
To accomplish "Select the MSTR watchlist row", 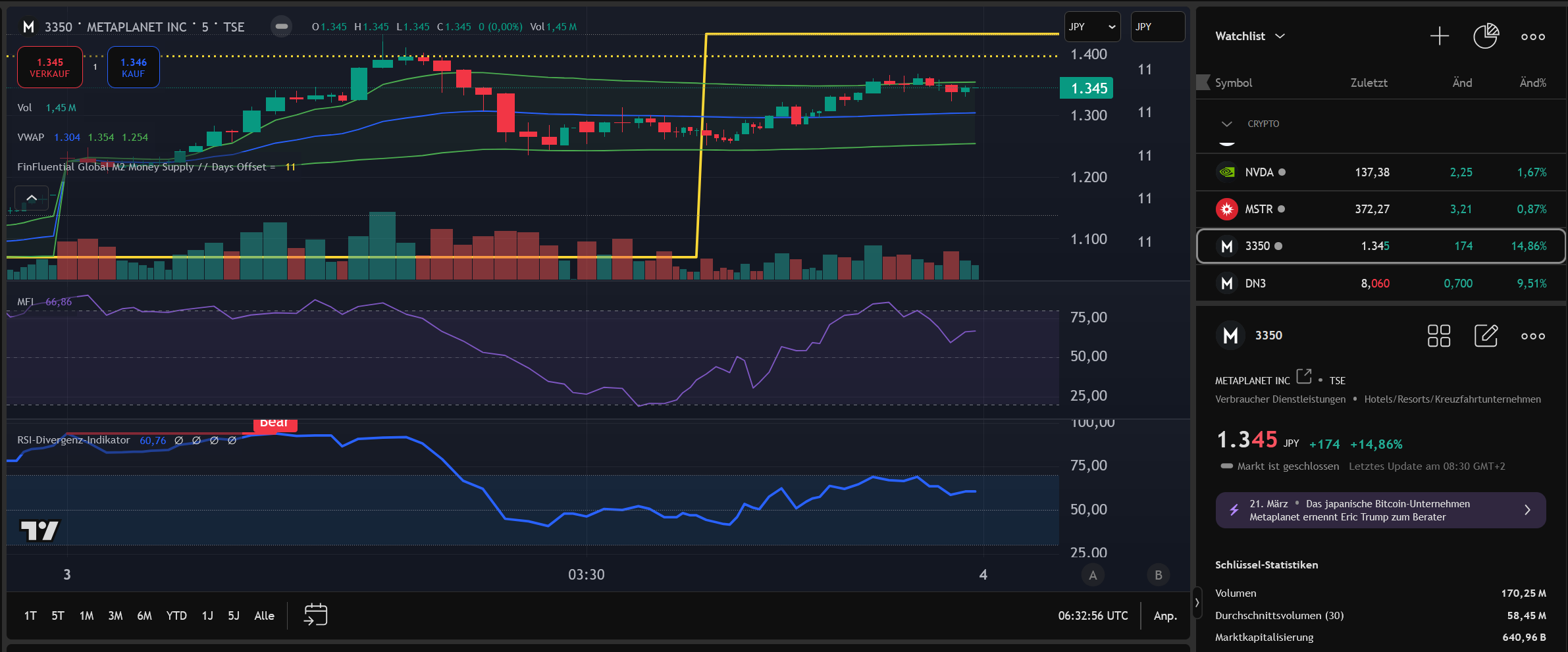I will (x=1380, y=209).
